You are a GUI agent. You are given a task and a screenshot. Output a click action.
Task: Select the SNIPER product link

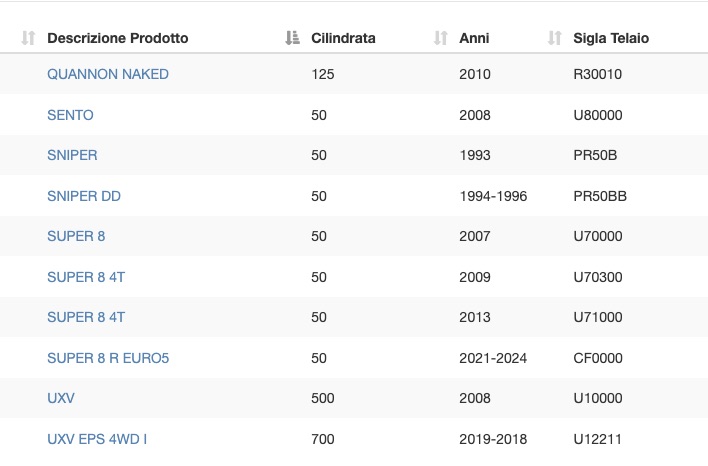tap(72, 155)
